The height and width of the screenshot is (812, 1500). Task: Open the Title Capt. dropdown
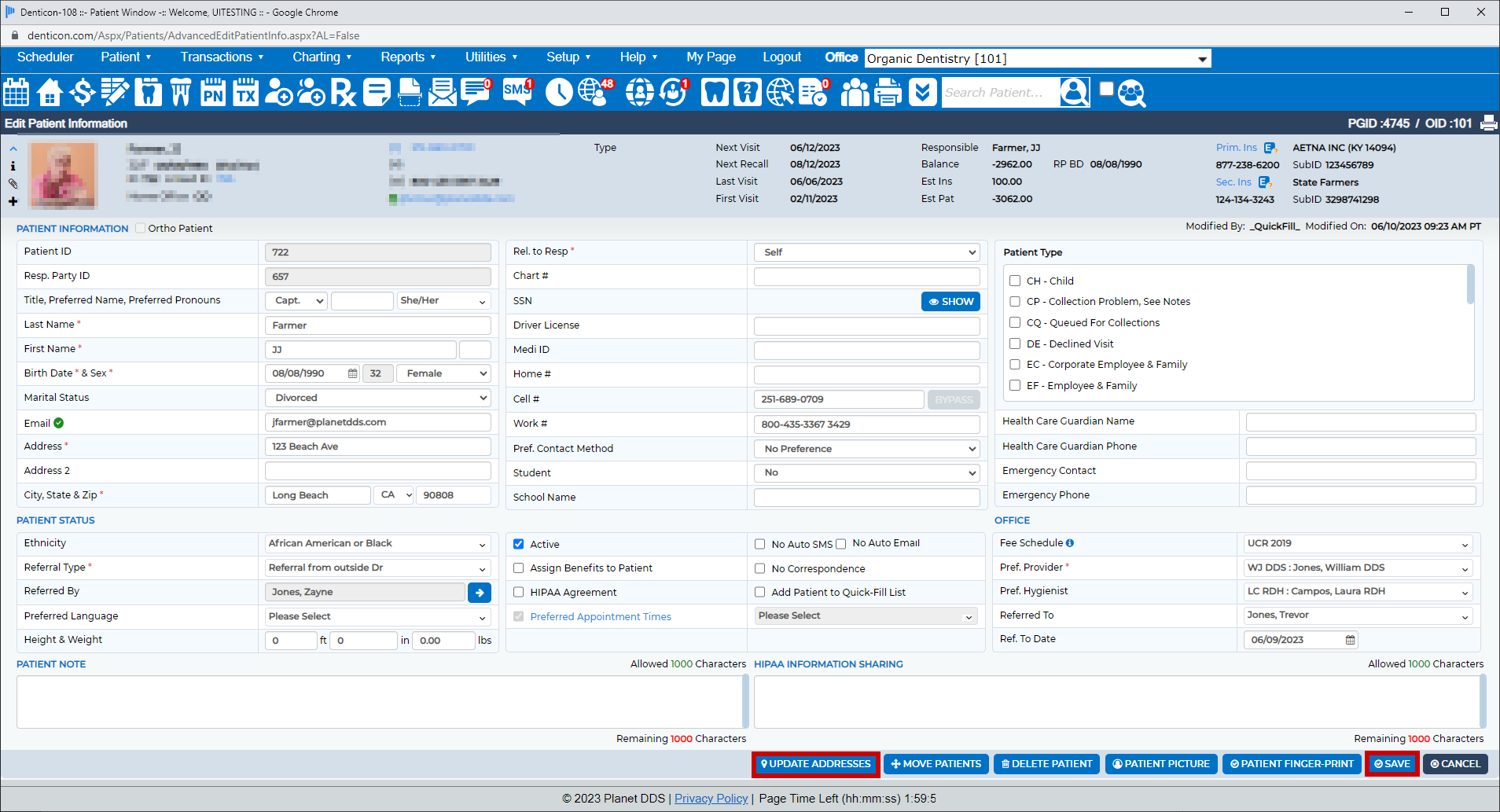click(x=296, y=301)
